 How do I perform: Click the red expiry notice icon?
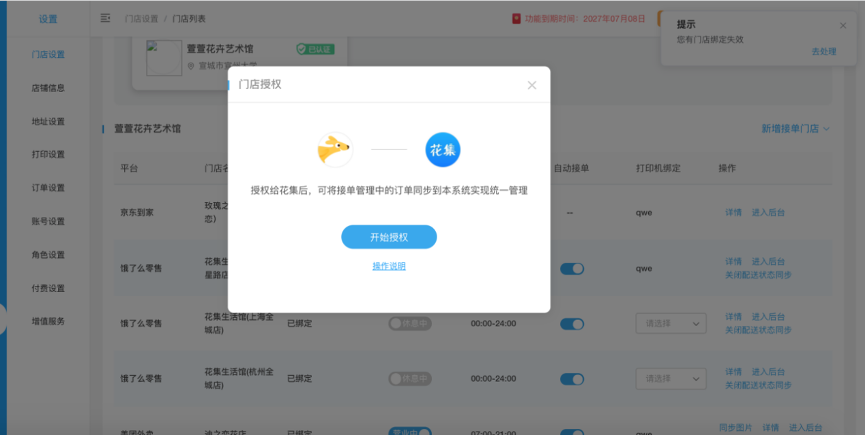(516, 19)
